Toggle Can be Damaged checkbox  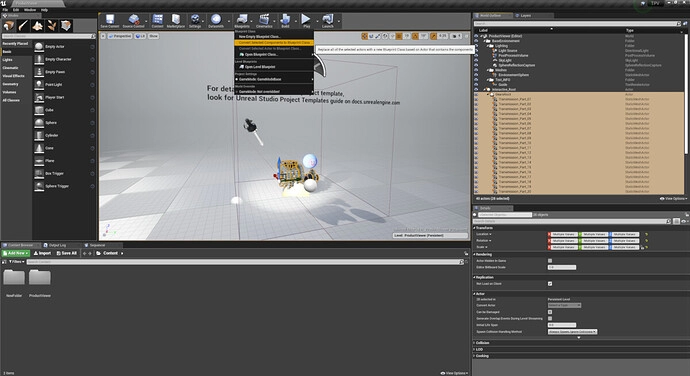pyautogui.click(x=550, y=312)
